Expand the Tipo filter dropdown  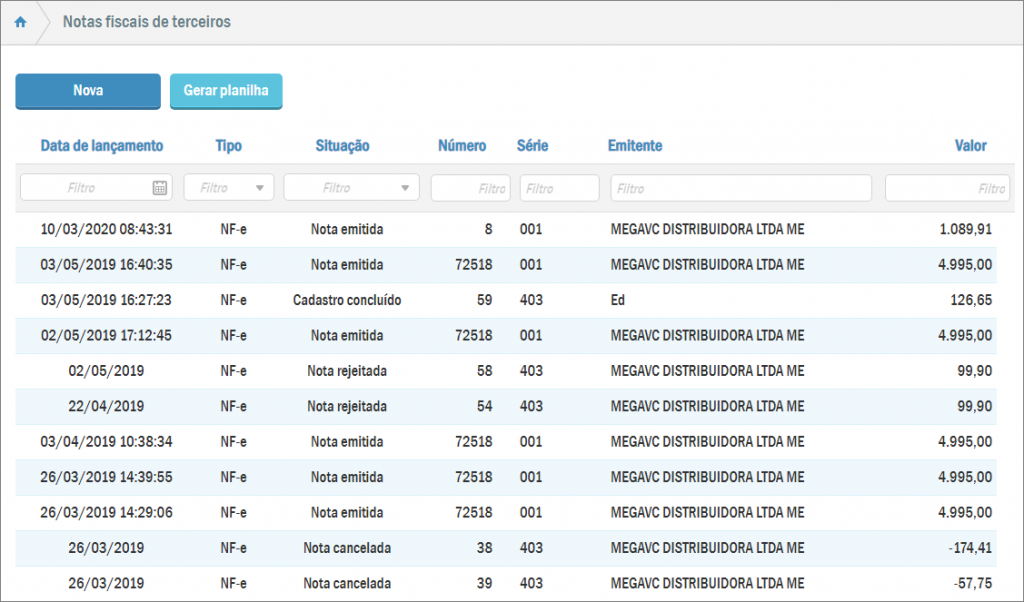[x=260, y=188]
